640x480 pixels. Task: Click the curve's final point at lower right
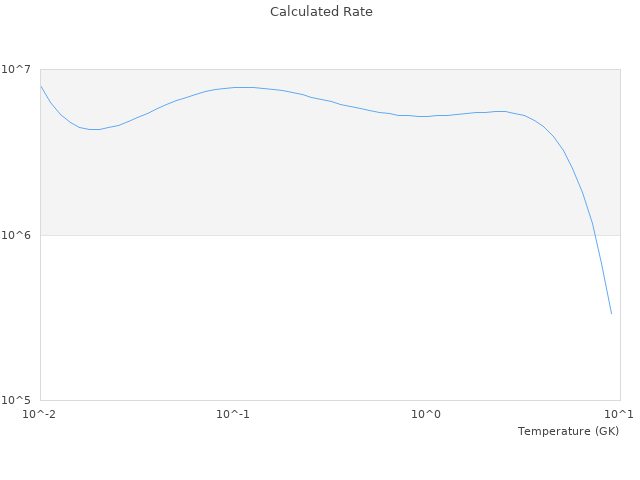pyautogui.click(x=611, y=314)
